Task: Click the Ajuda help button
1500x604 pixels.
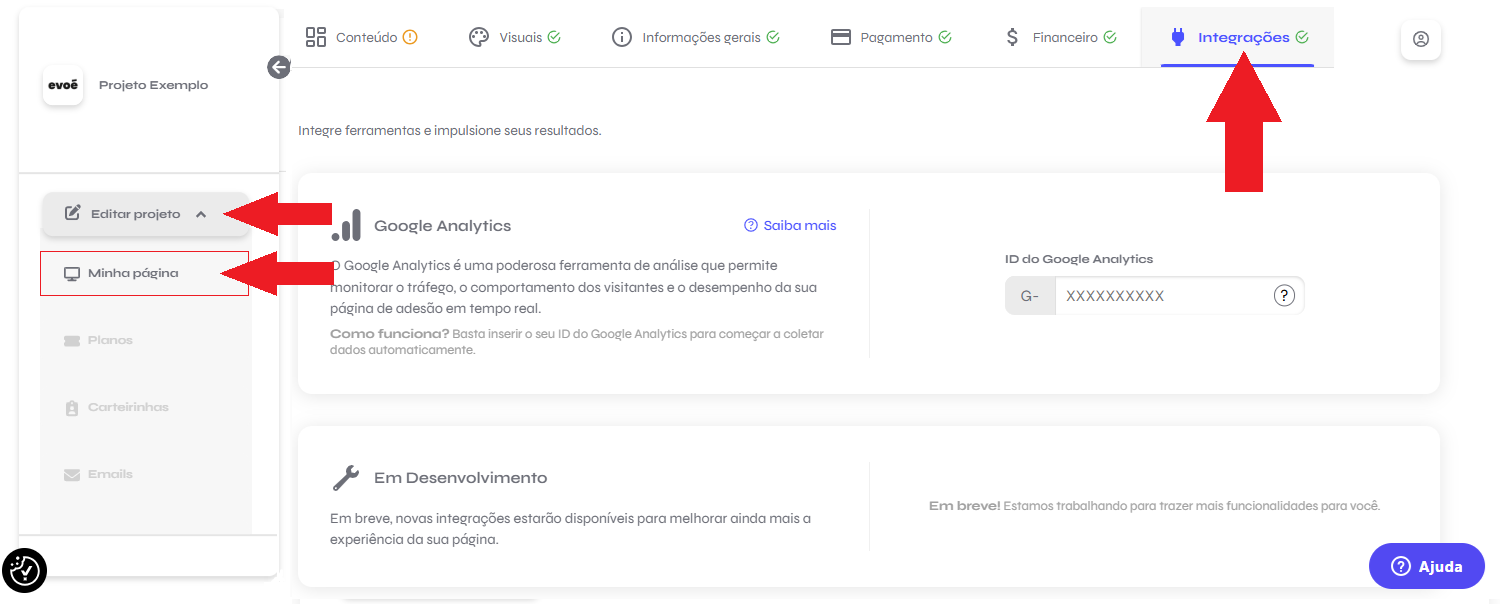Action: [1427, 566]
